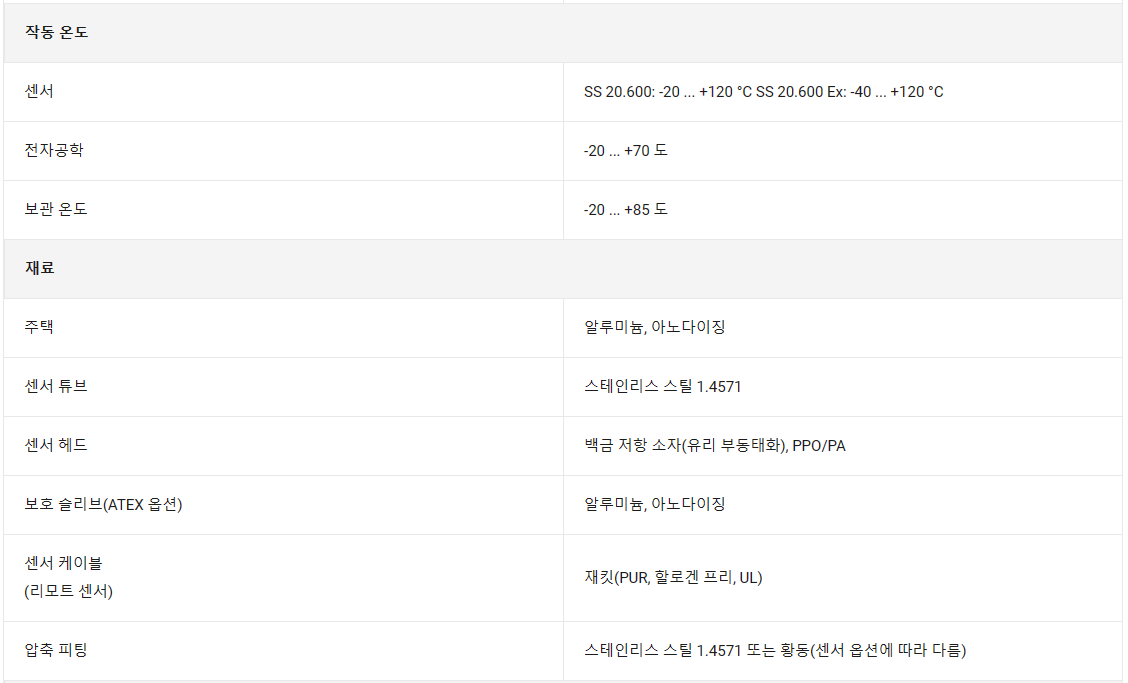Select the 보관 온도 row label
1128x683 pixels.
coord(56,209)
